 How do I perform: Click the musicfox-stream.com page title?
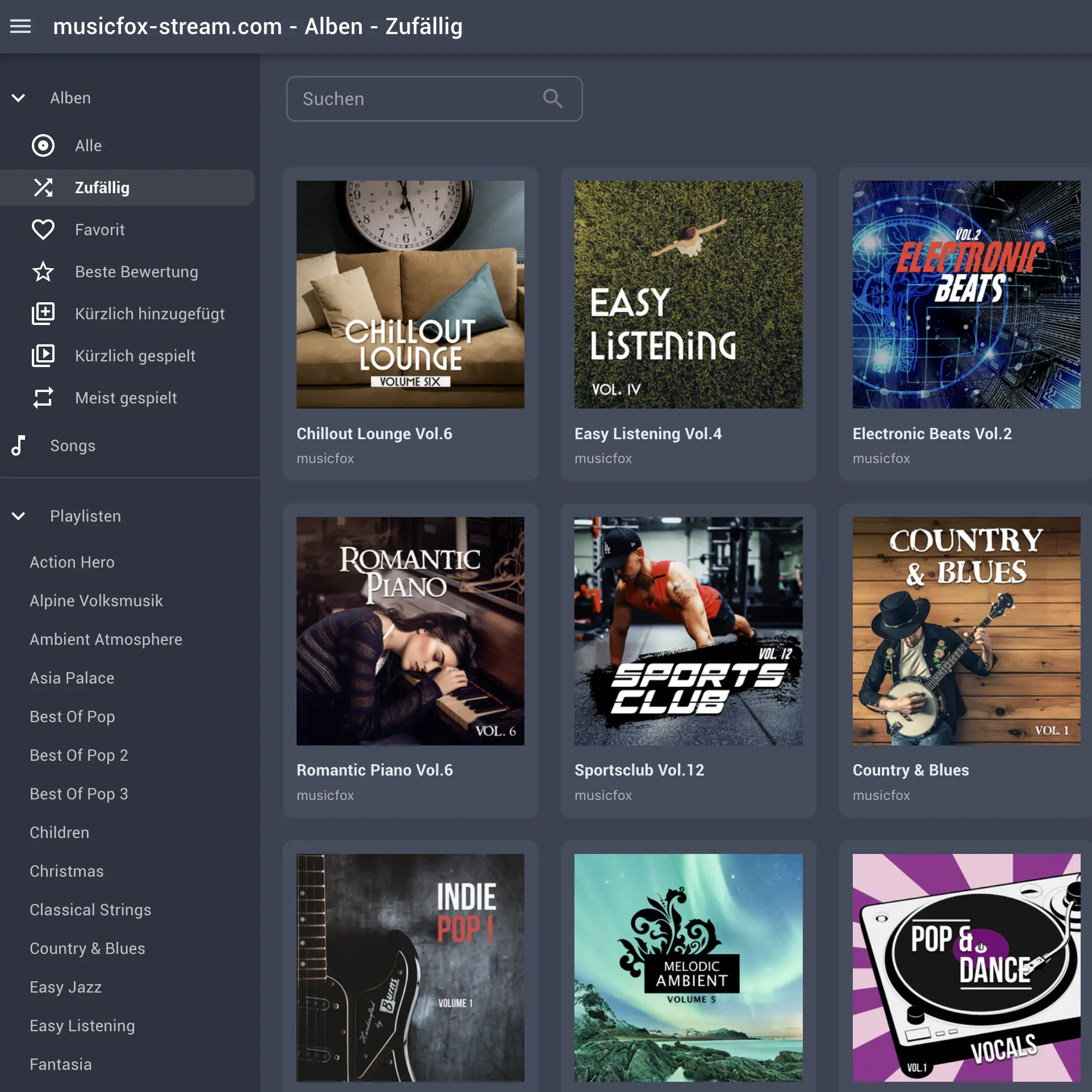257,26
